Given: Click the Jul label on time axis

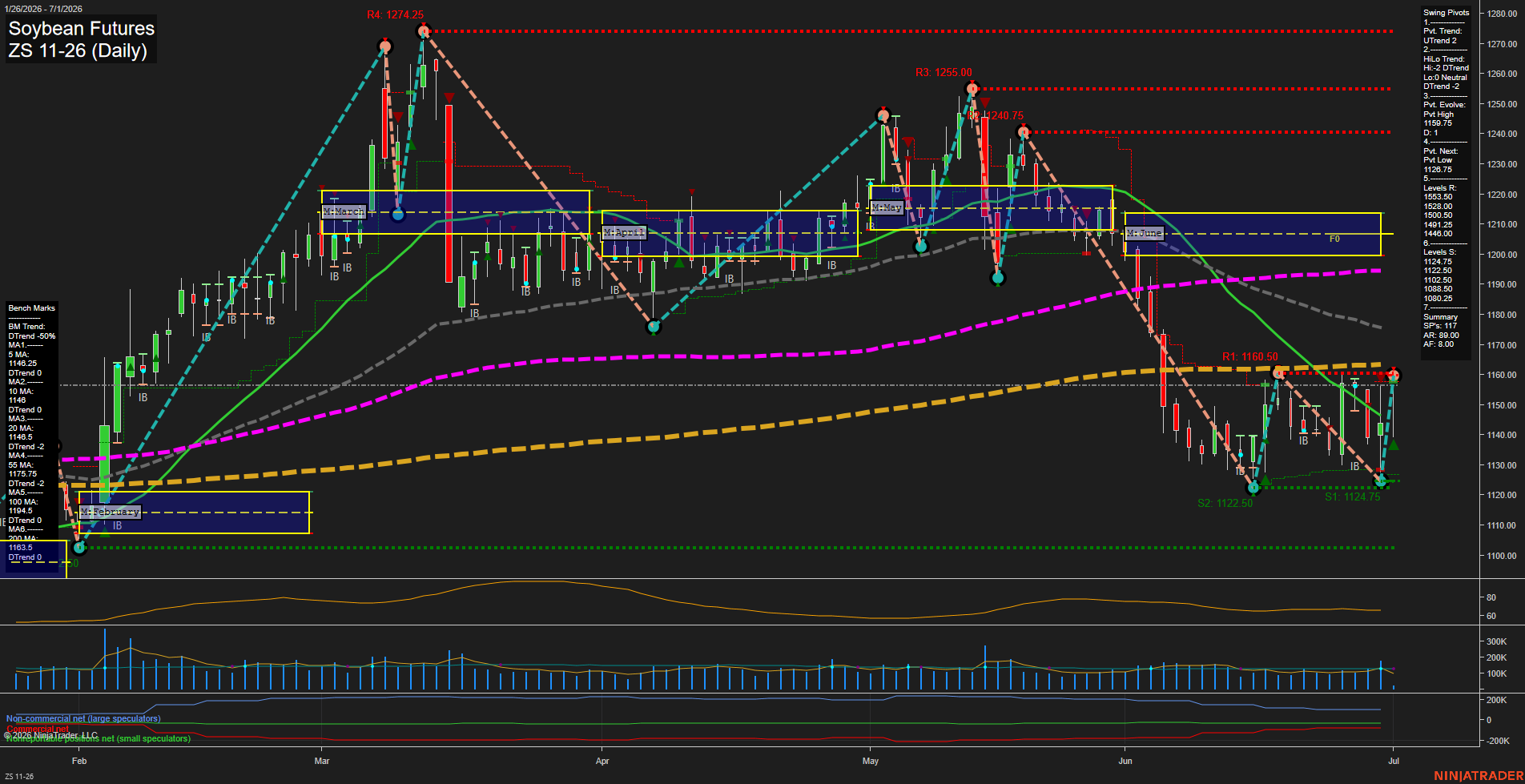Looking at the screenshot, I should (1394, 761).
